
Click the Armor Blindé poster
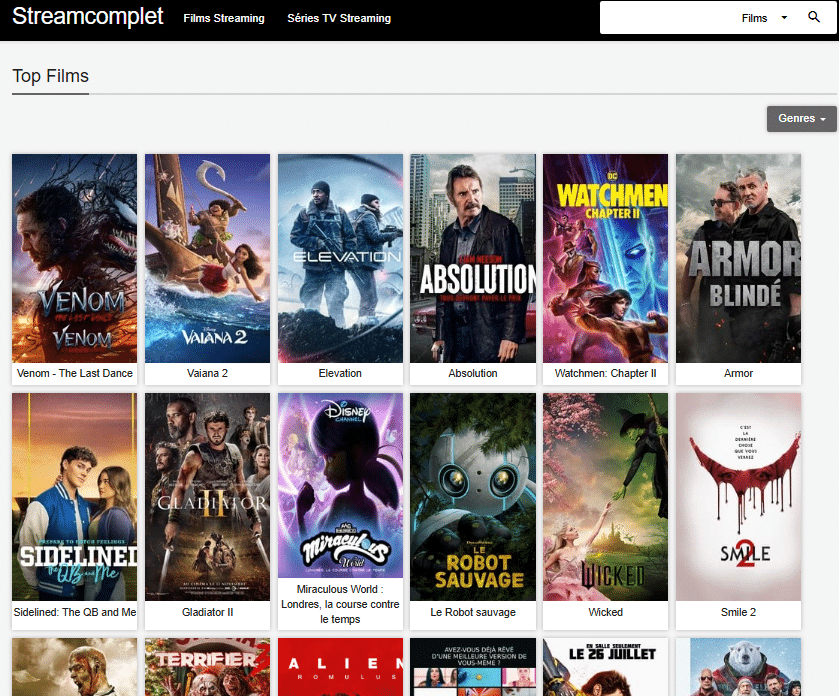(x=738, y=258)
